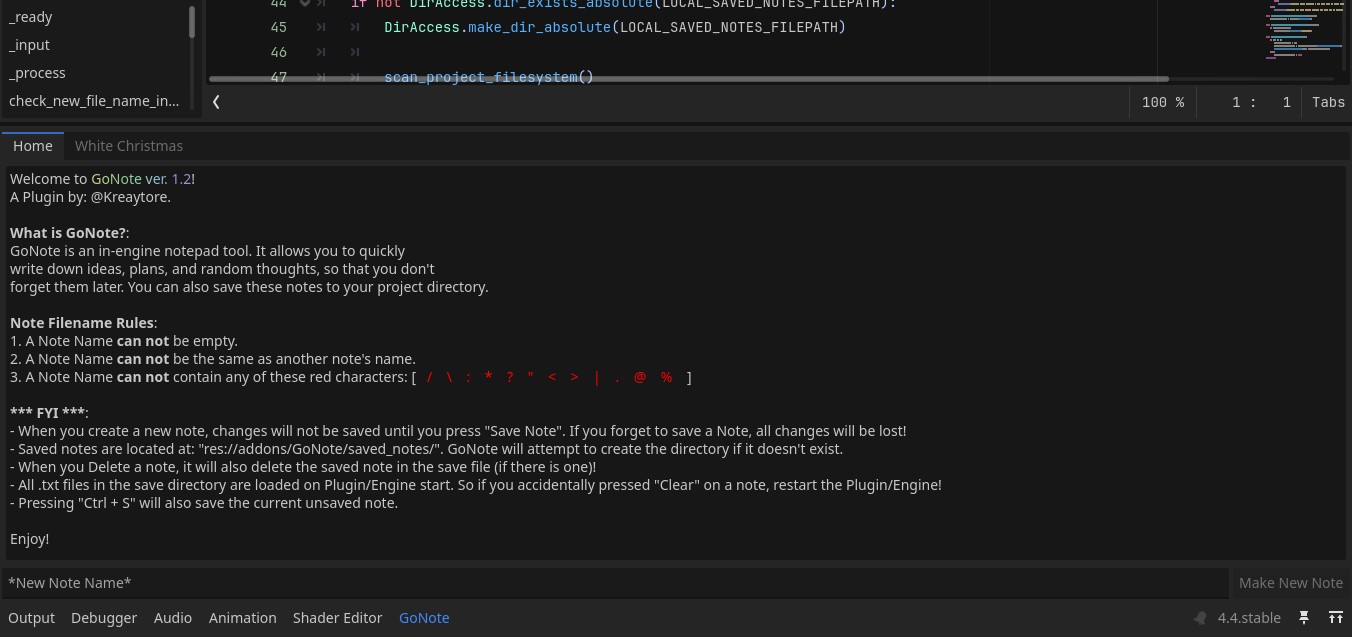Focus the New Note Name field

(614, 583)
